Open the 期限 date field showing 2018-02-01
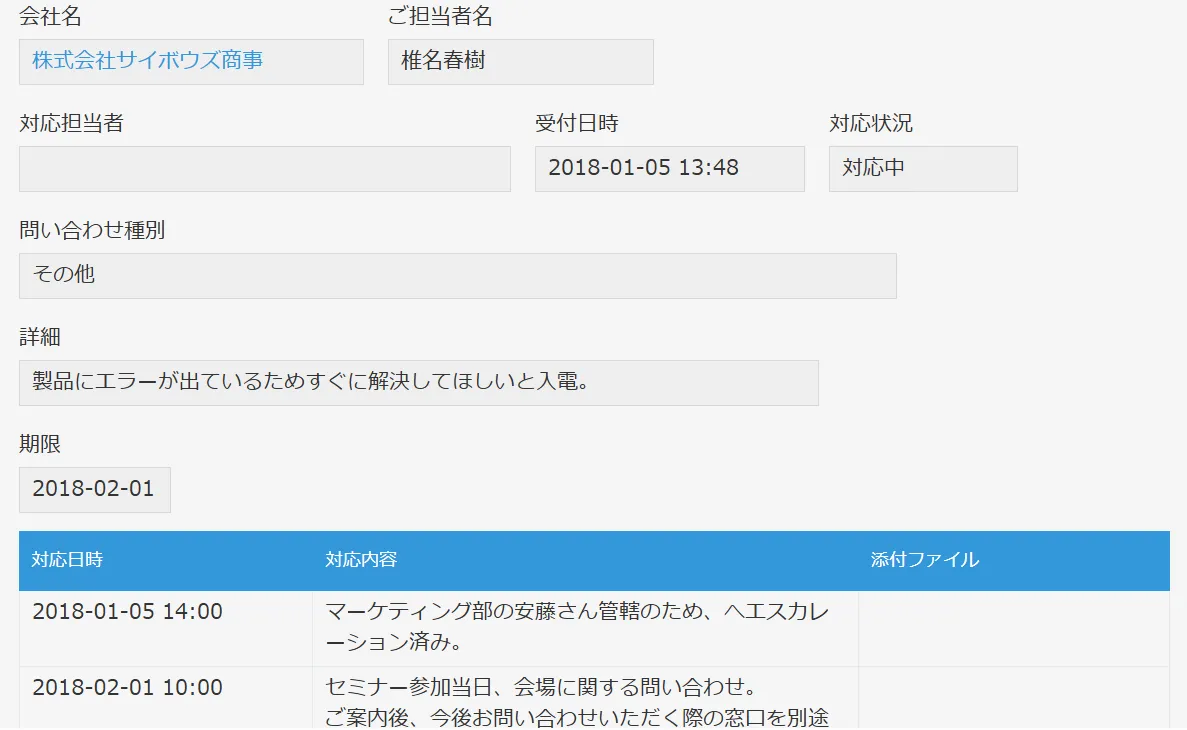This screenshot has height=730, width=1187. 94,489
